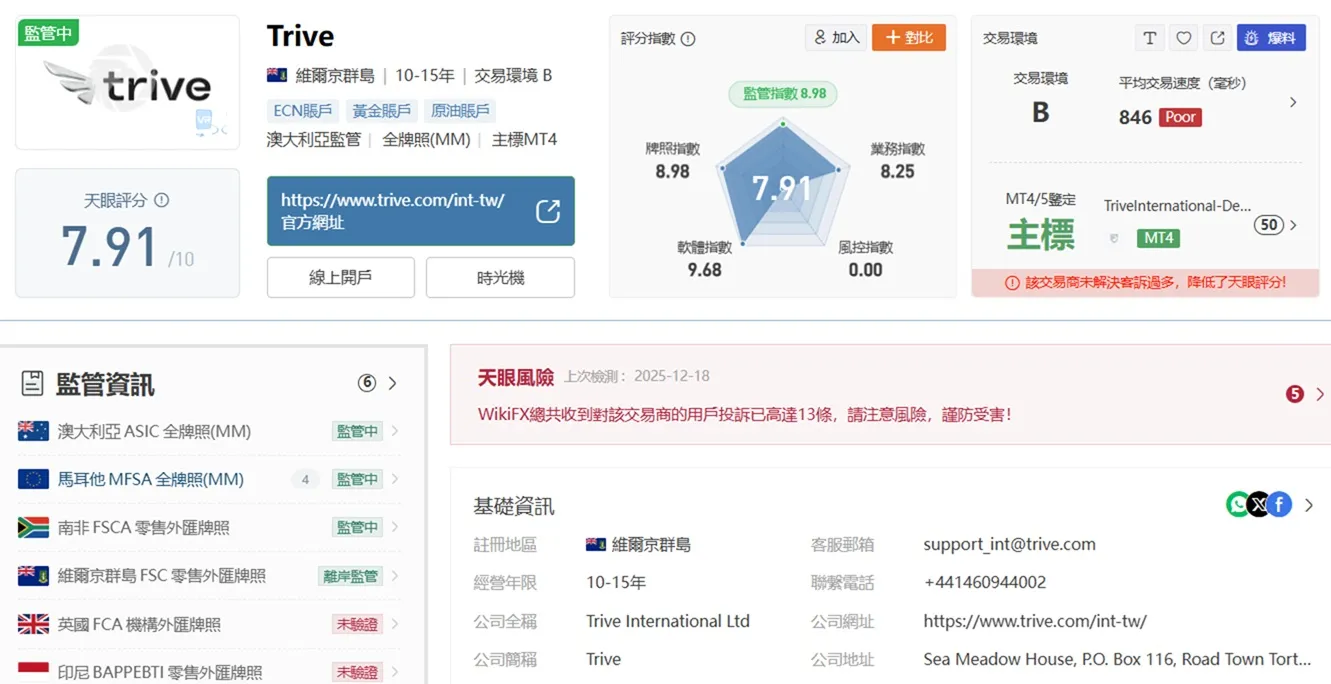Favorite Trive with the heart icon
This screenshot has width=1331, height=684.
coord(1183,38)
